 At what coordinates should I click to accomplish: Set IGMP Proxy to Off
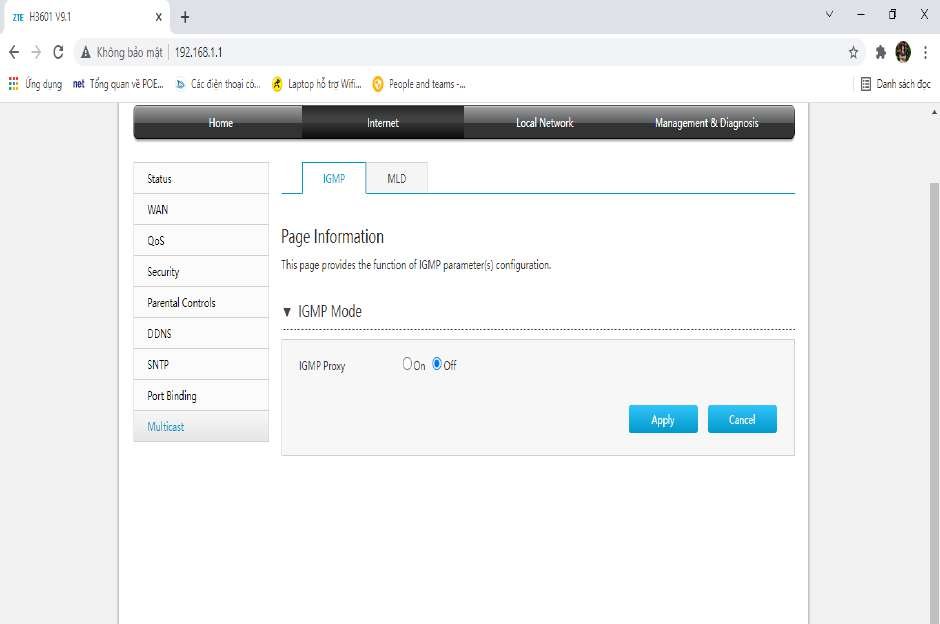[437, 364]
